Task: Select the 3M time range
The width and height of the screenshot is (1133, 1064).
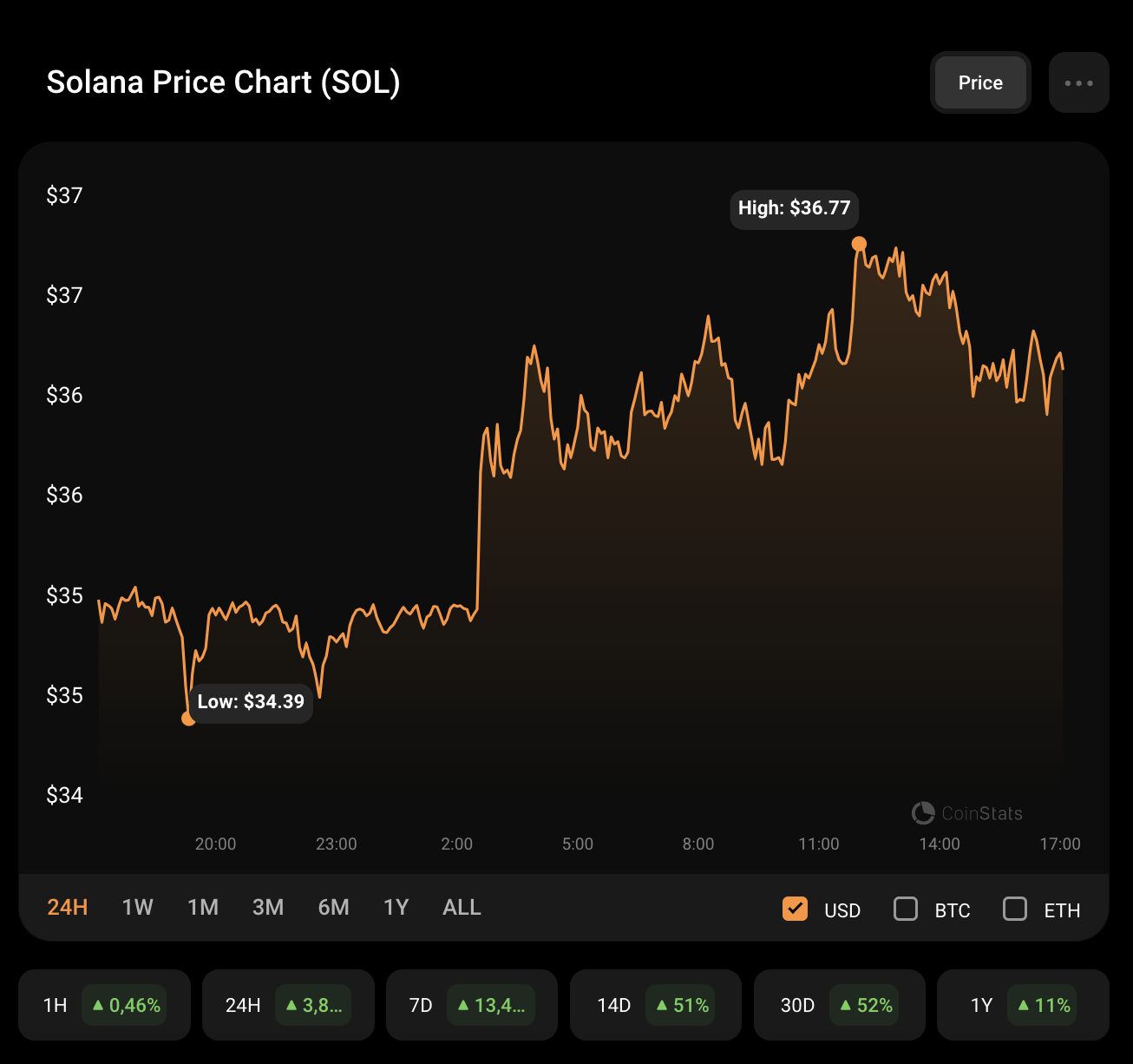Action: click(x=268, y=908)
